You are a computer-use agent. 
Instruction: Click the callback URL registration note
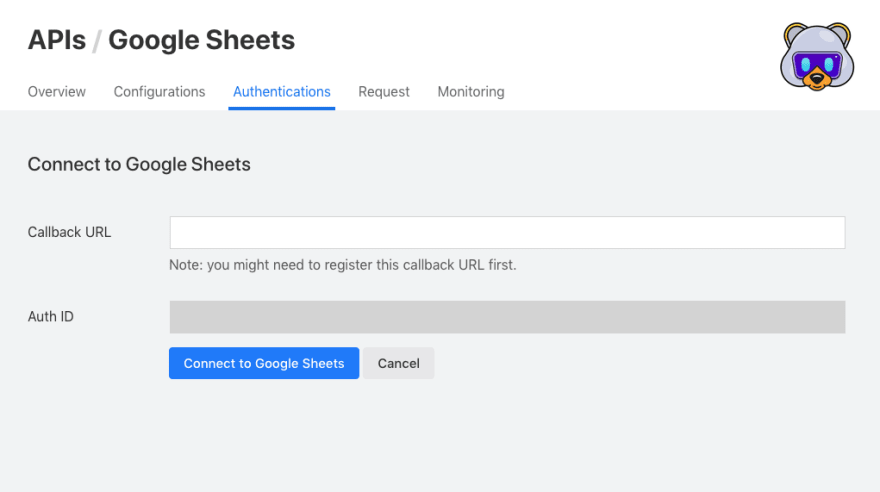coord(342,265)
